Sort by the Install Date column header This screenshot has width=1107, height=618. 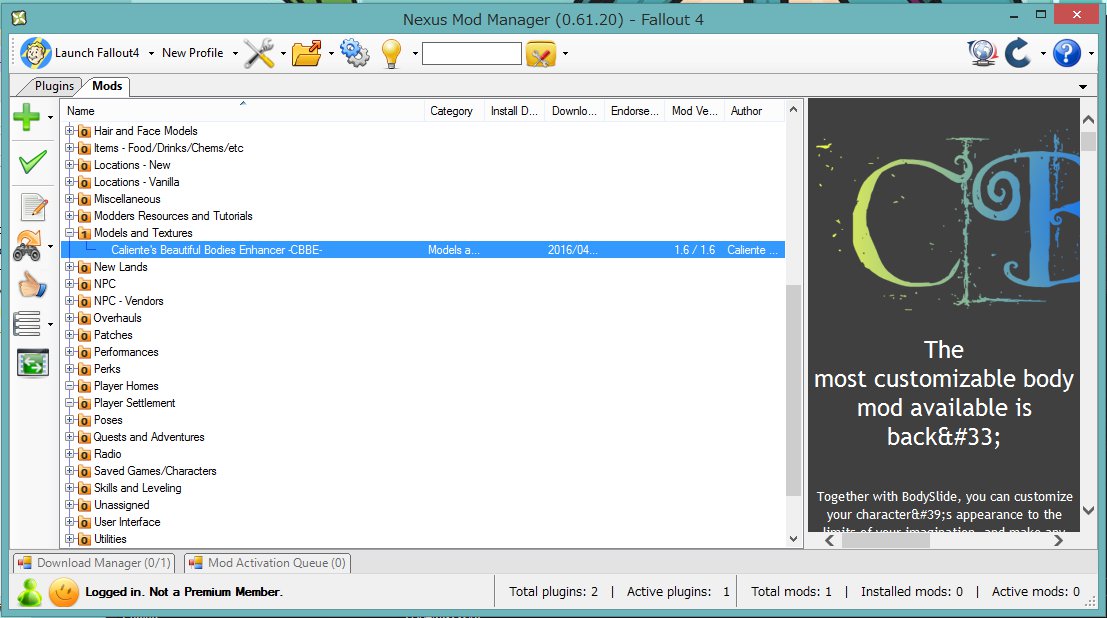(514, 111)
